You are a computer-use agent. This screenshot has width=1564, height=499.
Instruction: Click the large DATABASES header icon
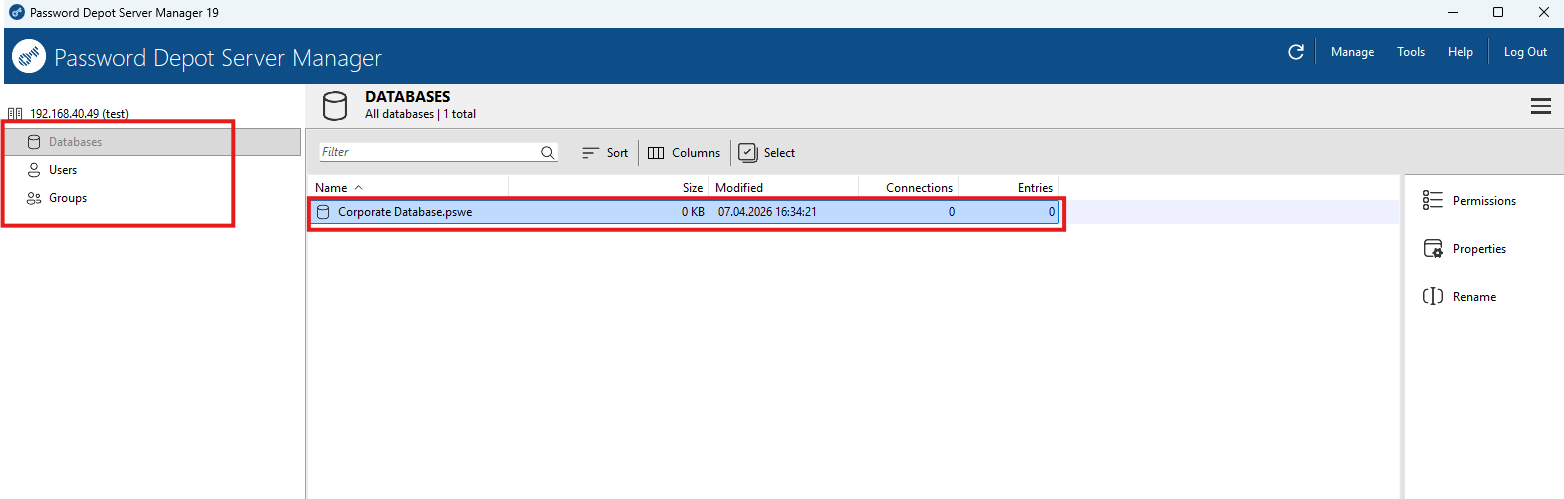point(335,106)
